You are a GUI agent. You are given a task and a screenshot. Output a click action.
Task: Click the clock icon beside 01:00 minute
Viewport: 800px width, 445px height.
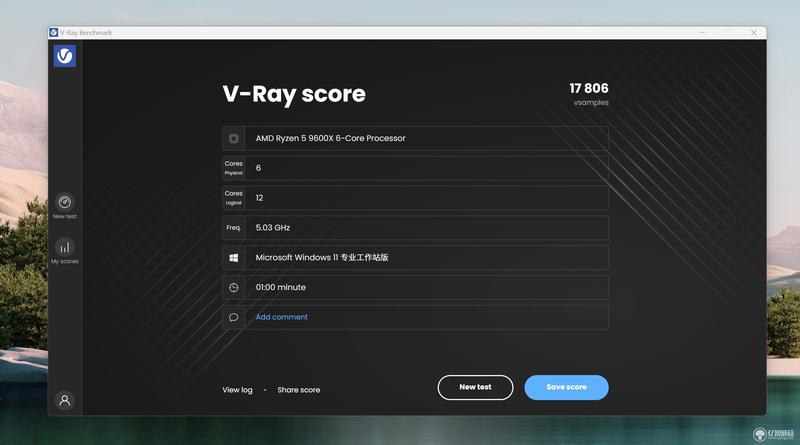pyautogui.click(x=234, y=287)
